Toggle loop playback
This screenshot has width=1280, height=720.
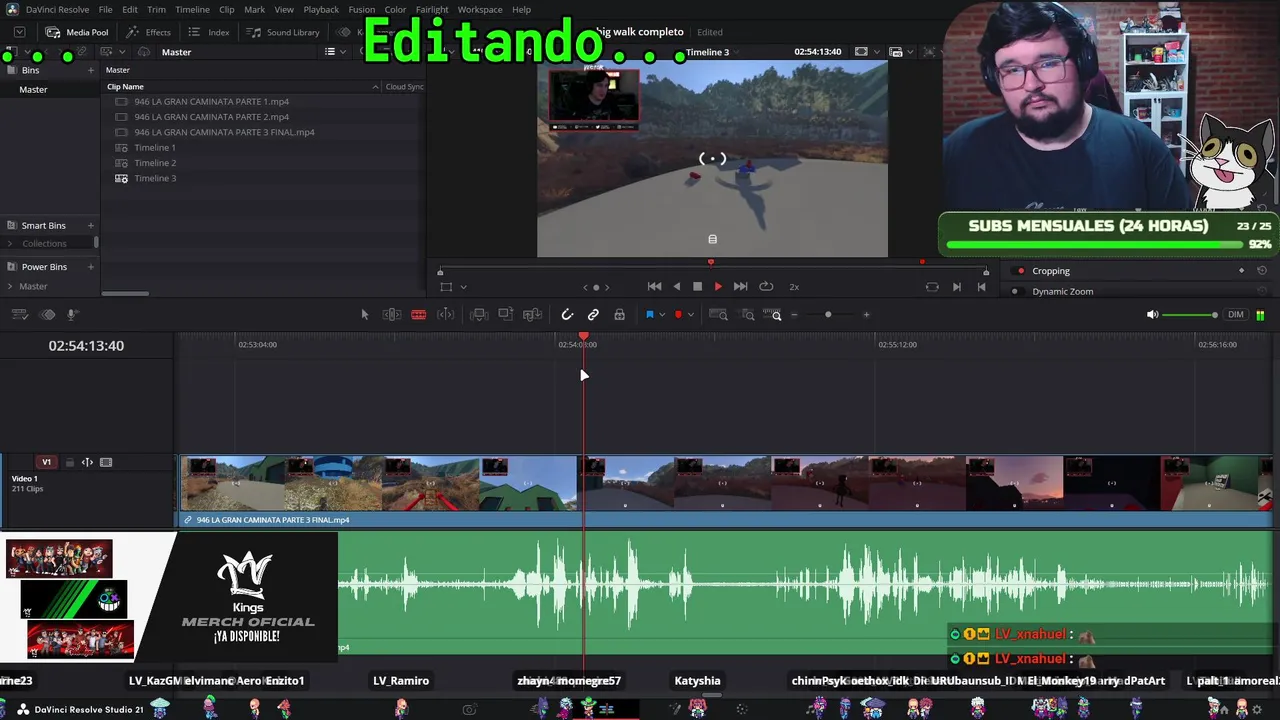coord(766,287)
